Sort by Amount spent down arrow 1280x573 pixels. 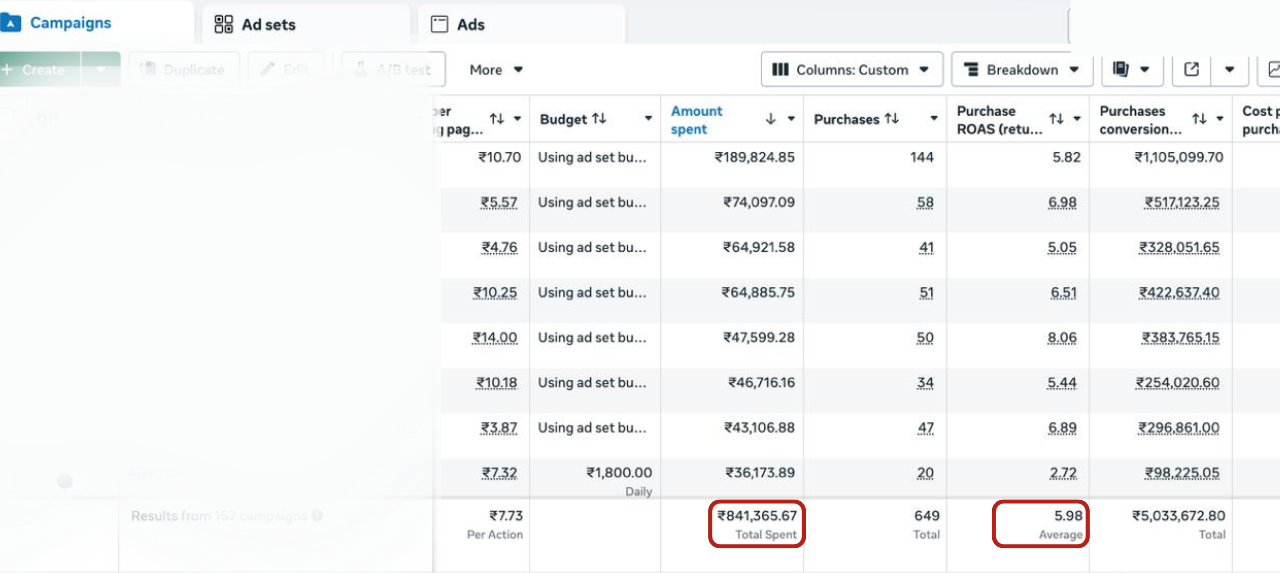pos(770,119)
